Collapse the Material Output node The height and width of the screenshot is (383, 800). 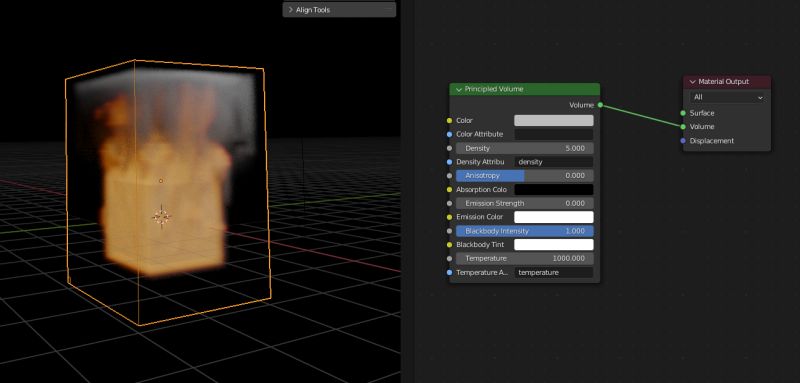pos(692,82)
